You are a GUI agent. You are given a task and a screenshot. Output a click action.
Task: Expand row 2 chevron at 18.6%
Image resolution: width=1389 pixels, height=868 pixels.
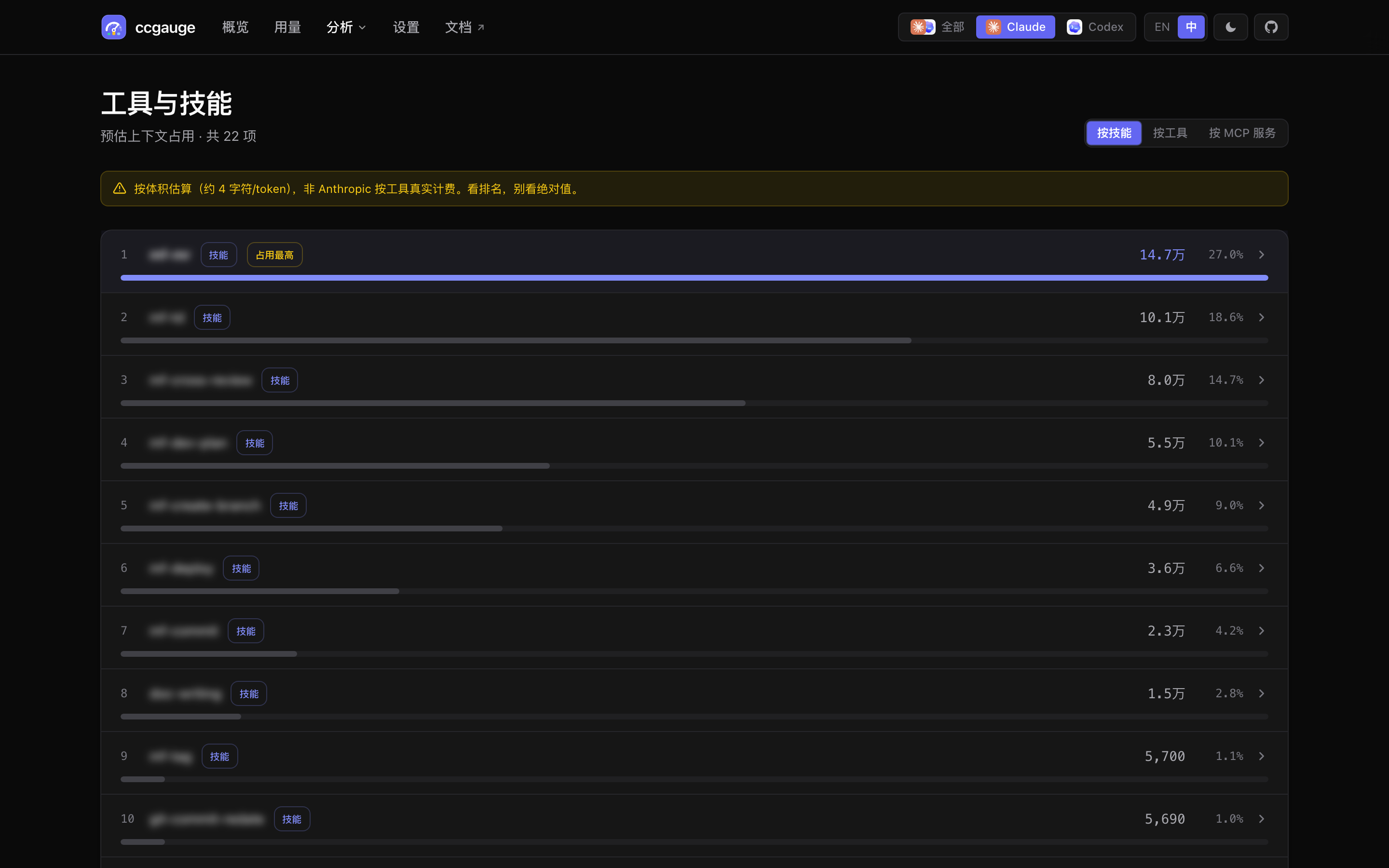1262,317
